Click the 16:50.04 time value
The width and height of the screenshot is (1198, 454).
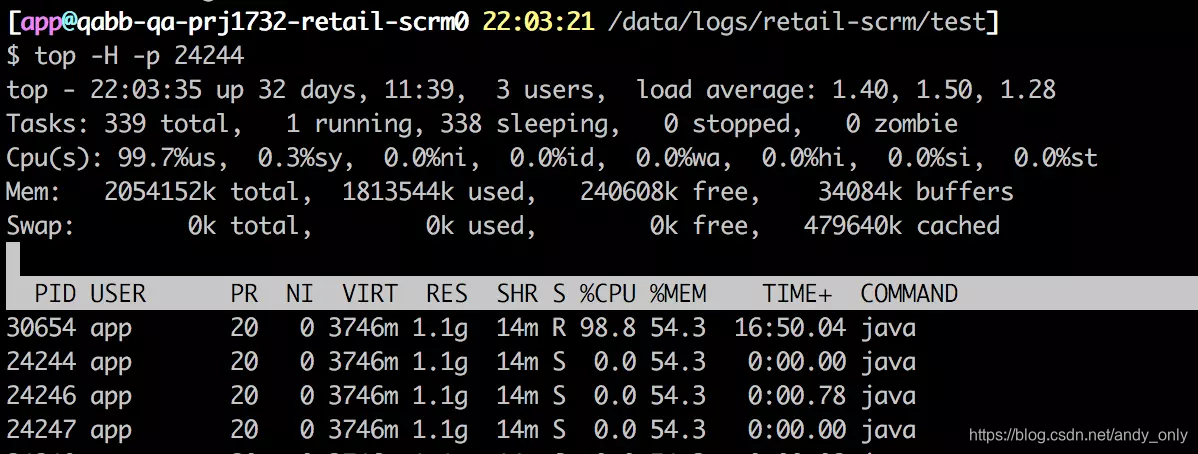(790, 328)
